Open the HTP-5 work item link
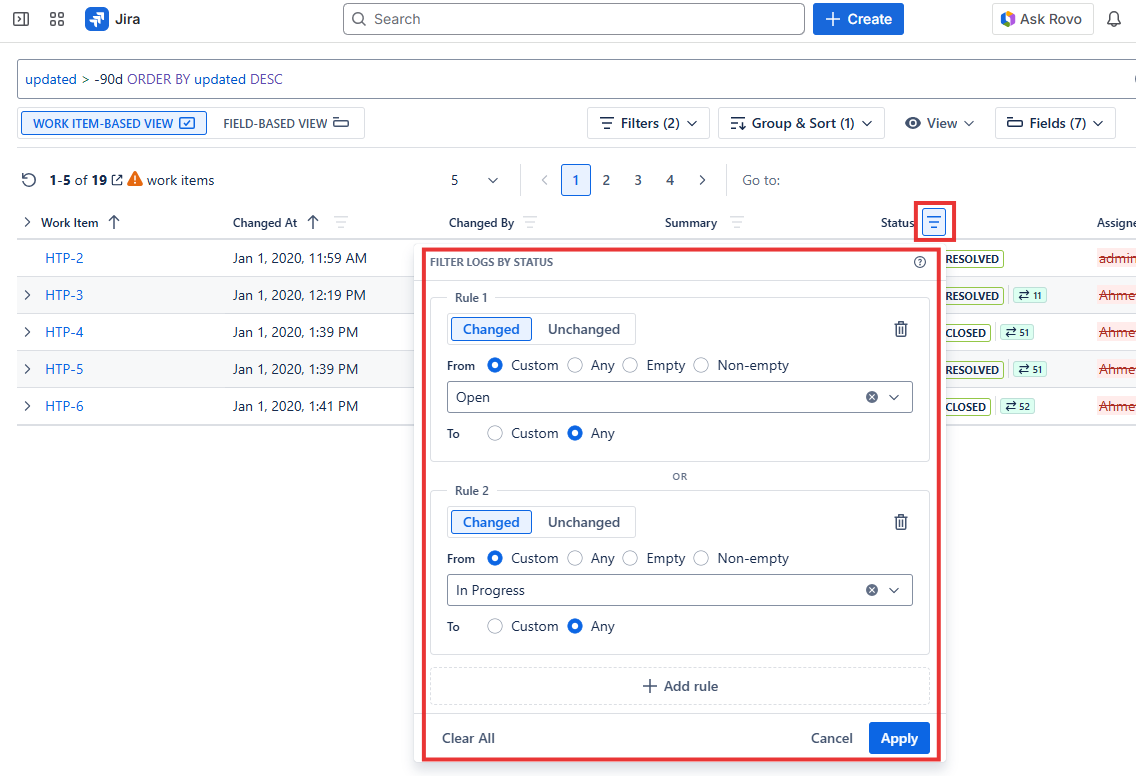The image size is (1136, 776). pos(64,369)
